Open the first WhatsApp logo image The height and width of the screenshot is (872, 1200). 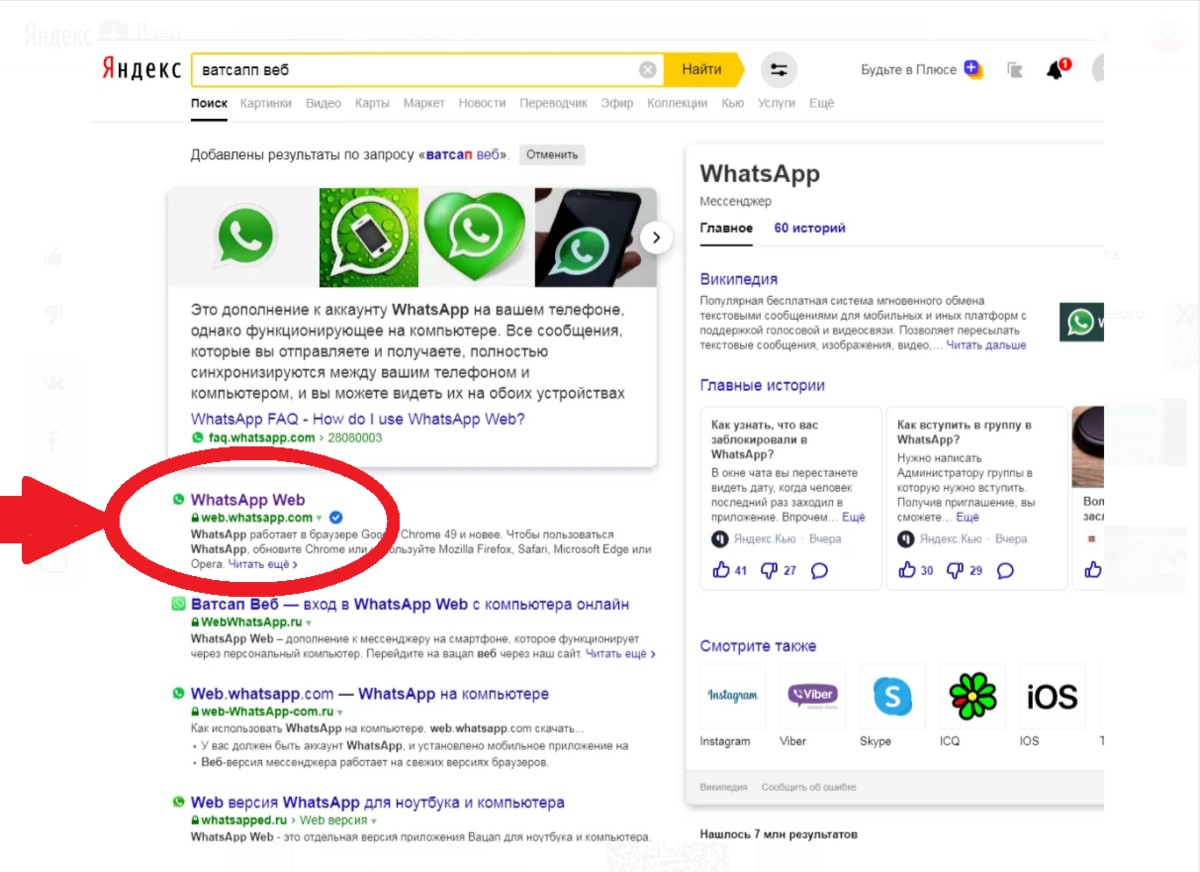(244, 238)
